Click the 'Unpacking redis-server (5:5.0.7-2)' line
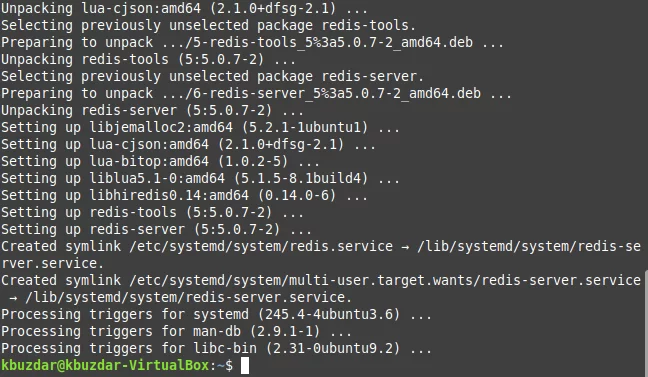 click(152, 111)
